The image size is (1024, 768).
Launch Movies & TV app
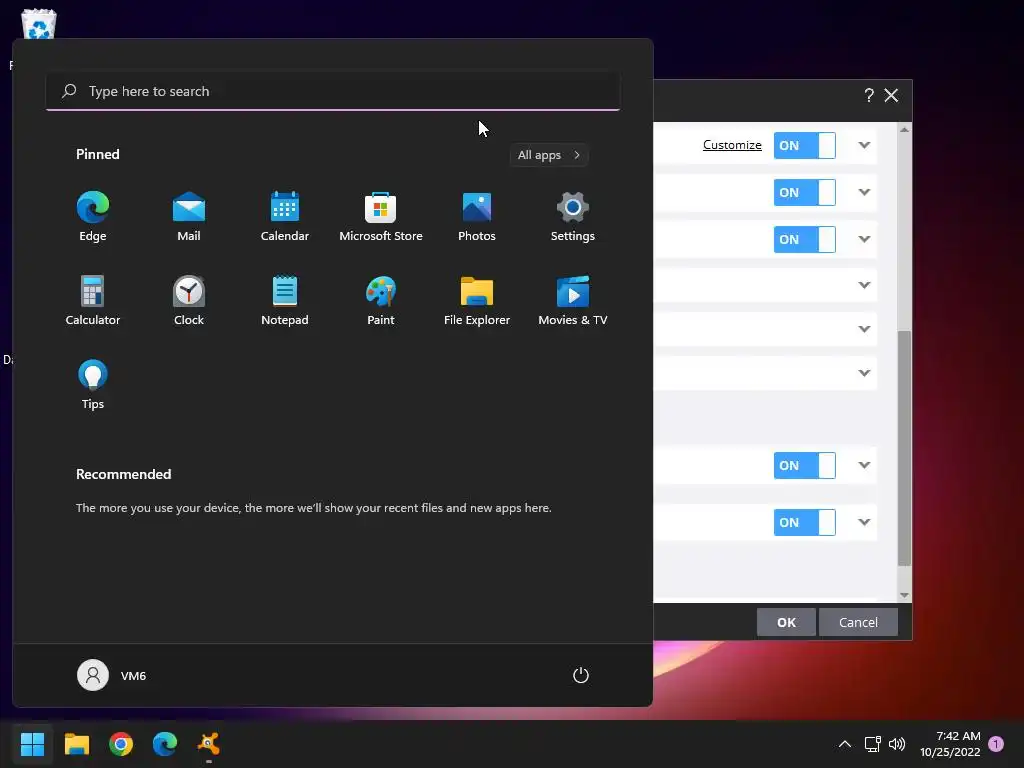[573, 300]
